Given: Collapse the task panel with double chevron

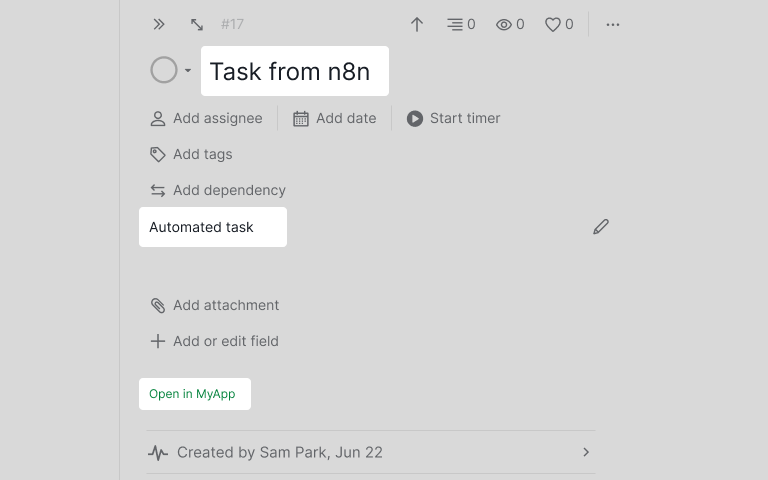Looking at the screenshot, I should coord(159,24).
